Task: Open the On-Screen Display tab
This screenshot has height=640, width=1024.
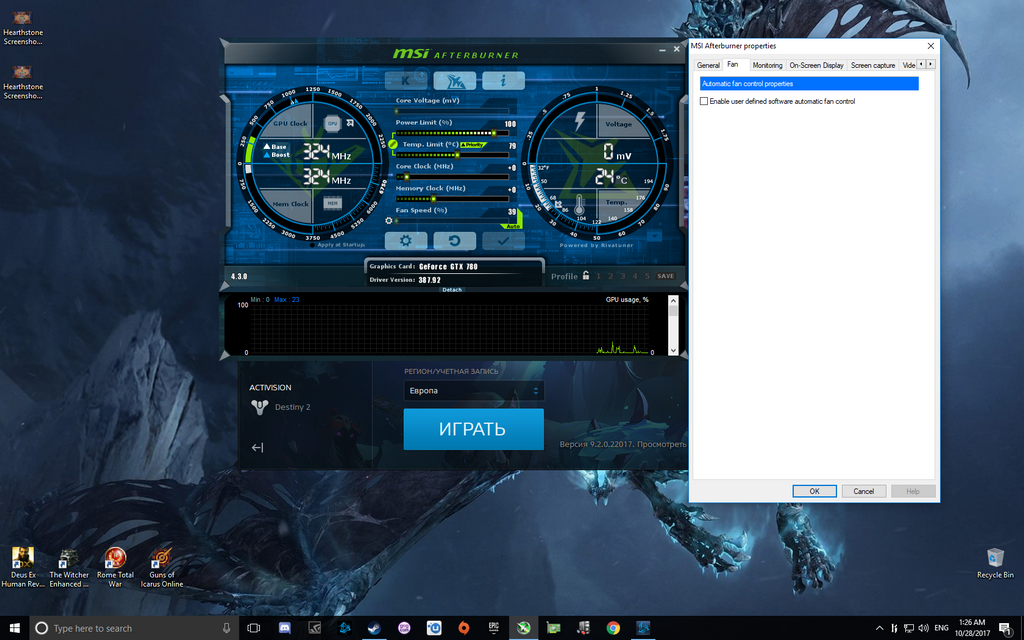Action: coord(816,65)
